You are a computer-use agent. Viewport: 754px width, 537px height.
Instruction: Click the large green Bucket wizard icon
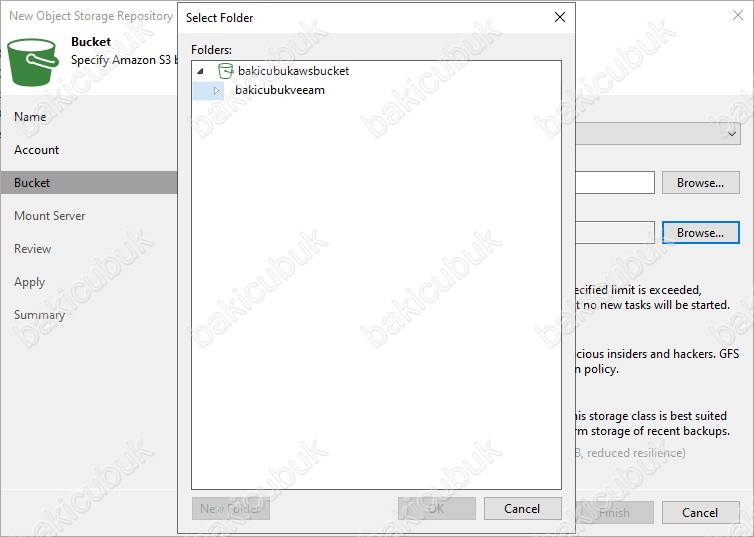33,62
